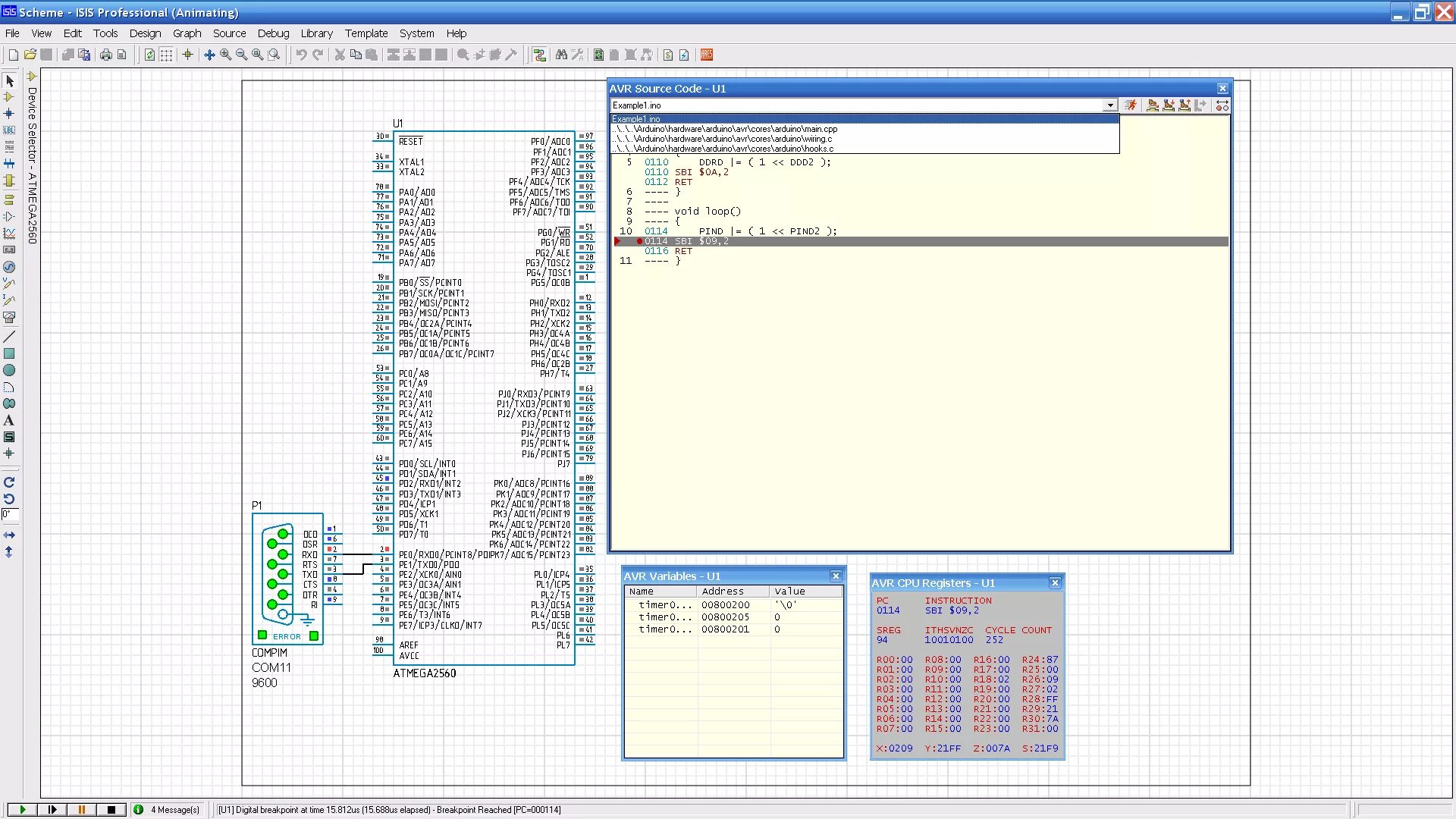Click the Toggle Breakpoint icon
Image resolution: width=1456 pixels, height=819 pixels.
tap(1222, 105)
